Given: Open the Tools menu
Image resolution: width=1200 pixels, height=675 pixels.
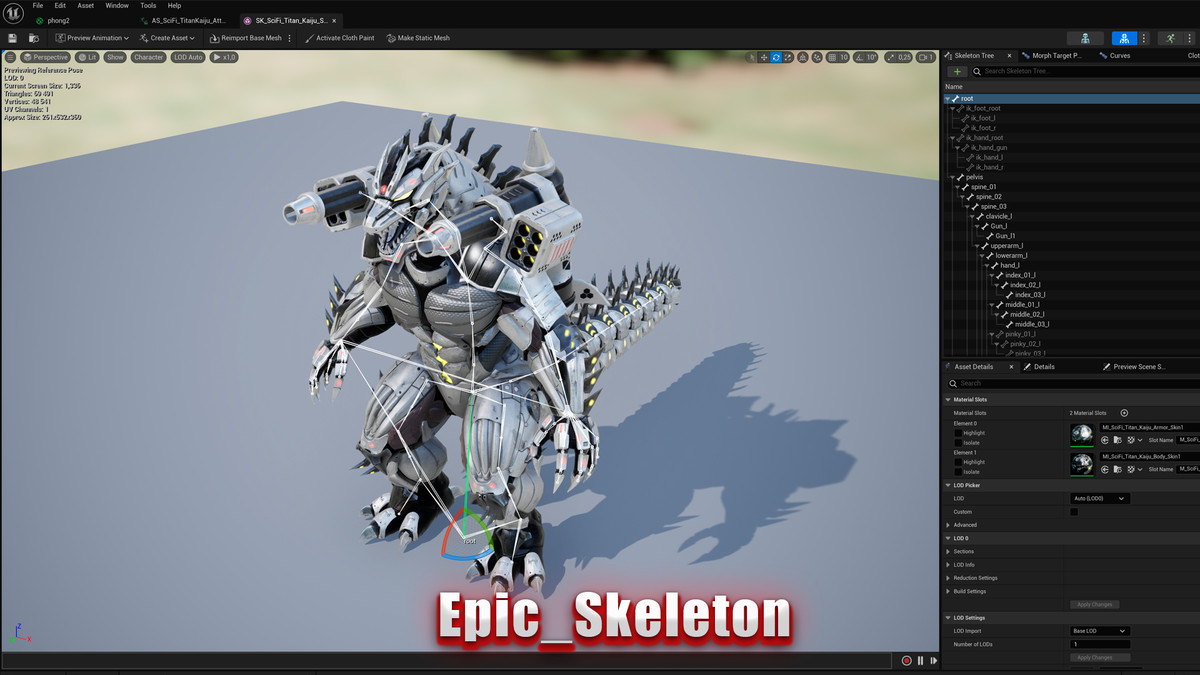Looking at the screenshot, I should point(148,5).
